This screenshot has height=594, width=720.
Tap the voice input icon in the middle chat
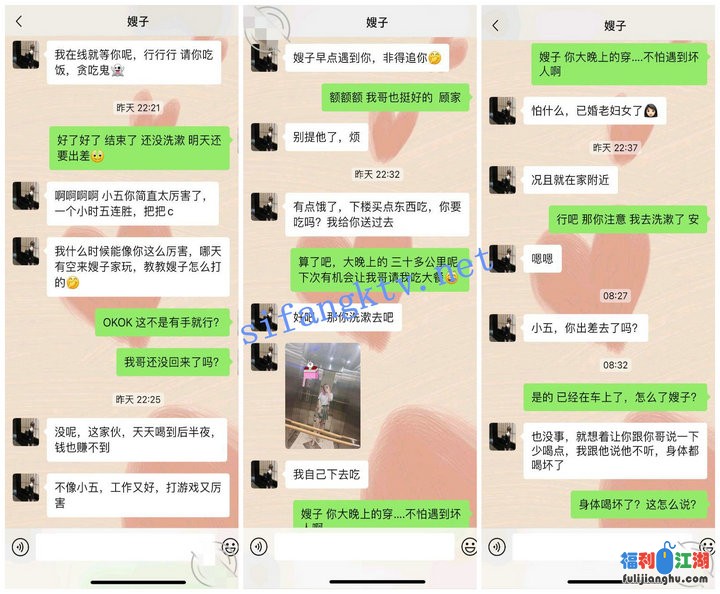point(259,547)
